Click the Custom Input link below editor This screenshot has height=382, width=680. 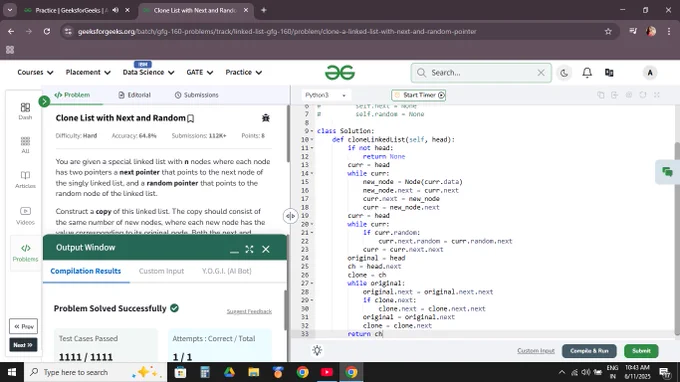536,351
